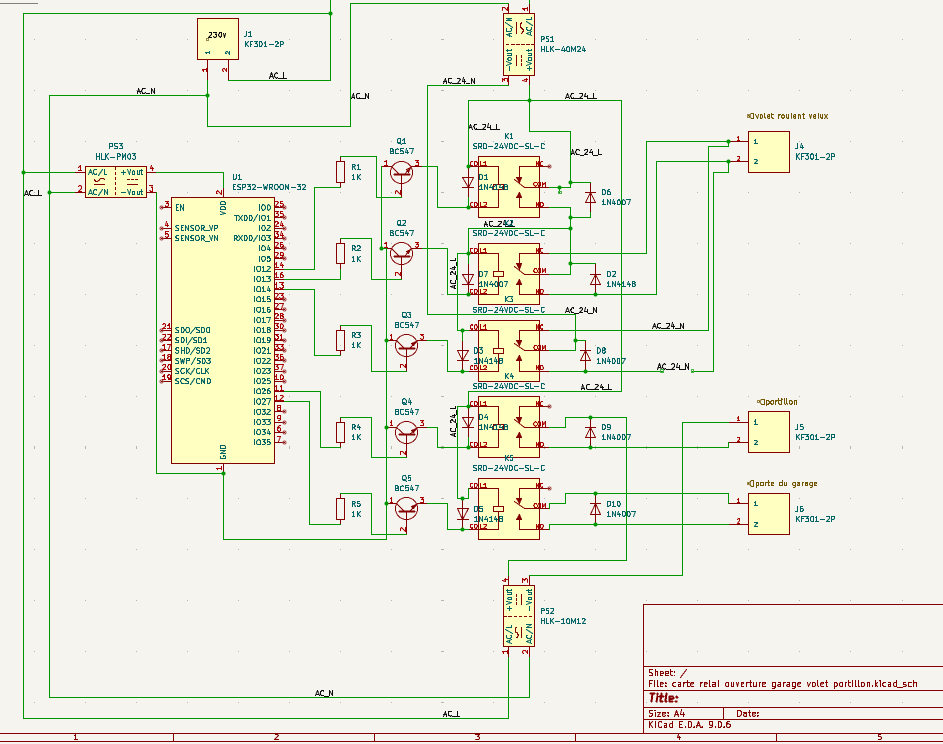Select the R5 1K resistor
The image size is (943, 744).
click(340, 509)
